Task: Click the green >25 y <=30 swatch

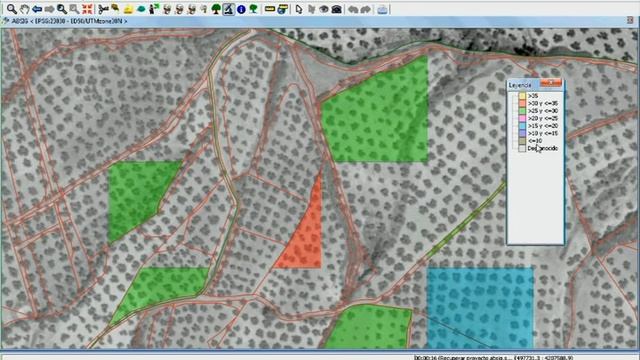Action: (x=522, y=111)
